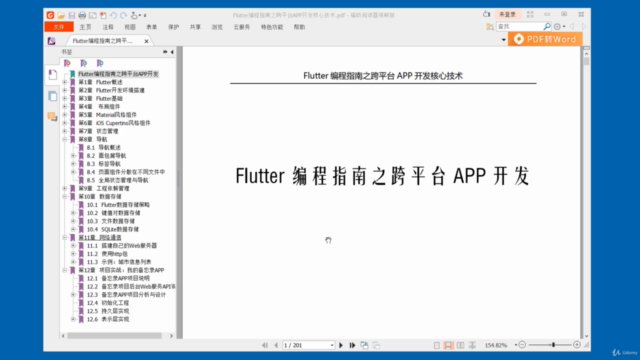Collapse 第10章 数据存储 bookmark
Viewport: 640px width, 360px height.
click(x=64, y=196)
